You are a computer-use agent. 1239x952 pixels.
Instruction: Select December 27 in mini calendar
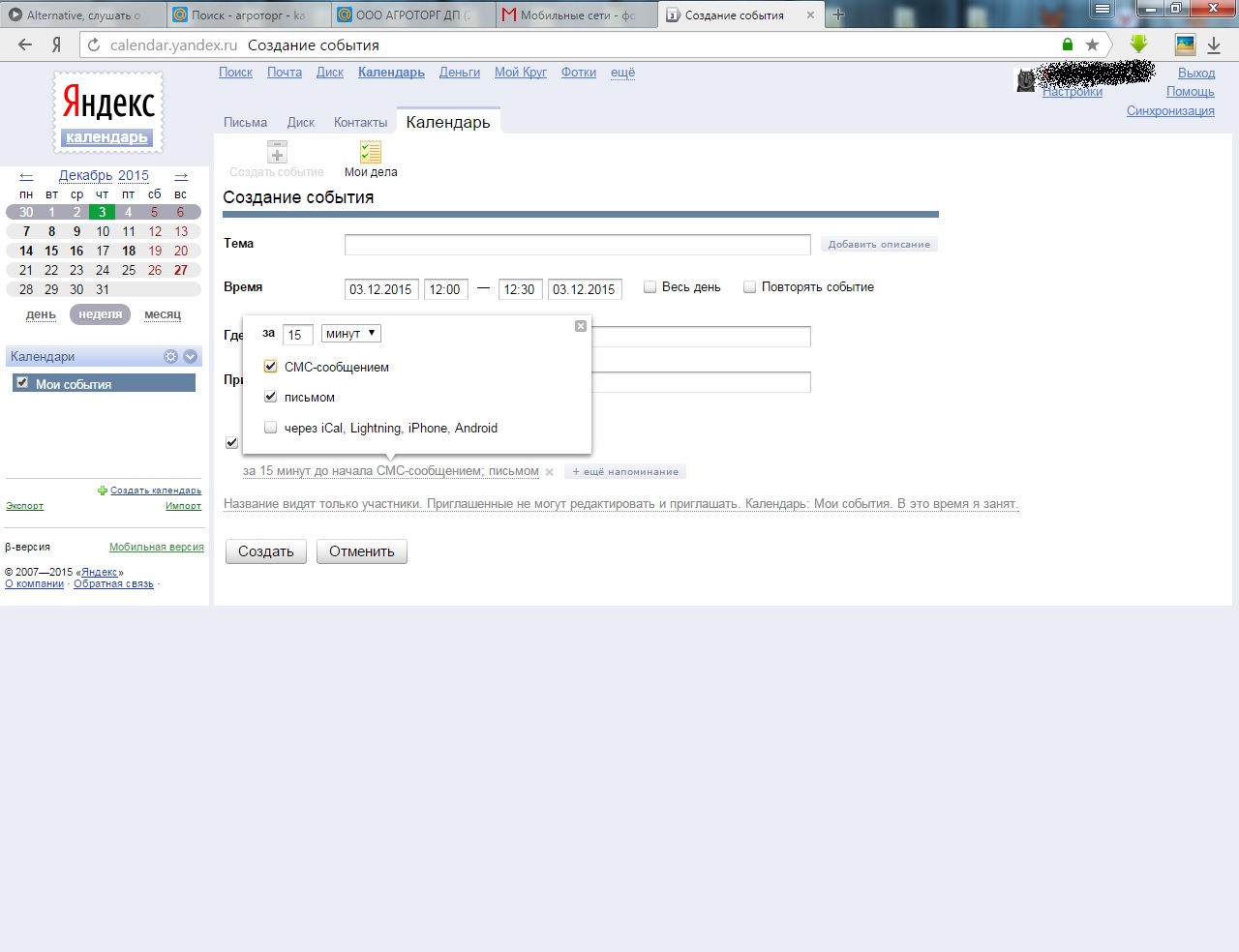pos(181,270)
